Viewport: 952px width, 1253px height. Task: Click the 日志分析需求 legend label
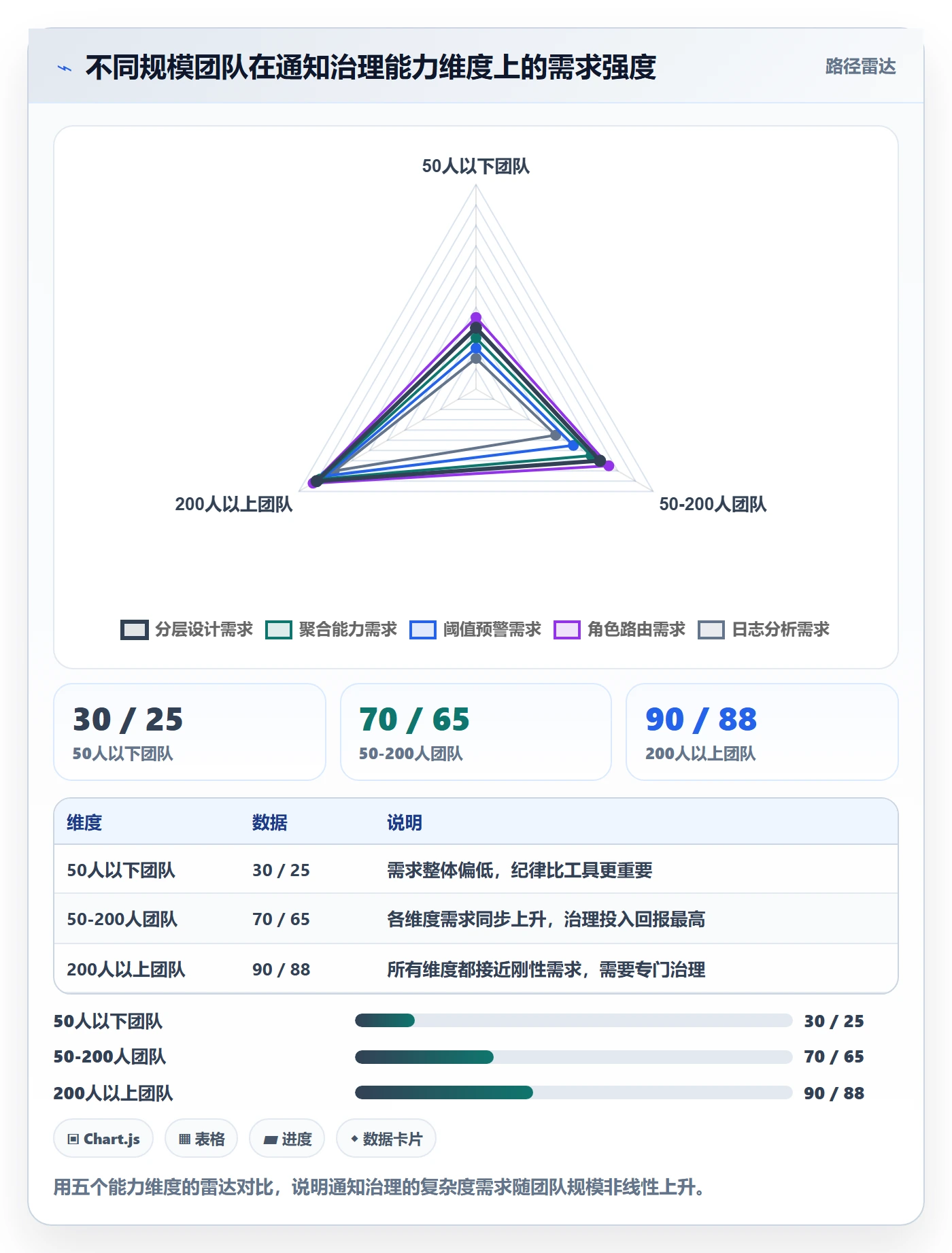[781, 629]
